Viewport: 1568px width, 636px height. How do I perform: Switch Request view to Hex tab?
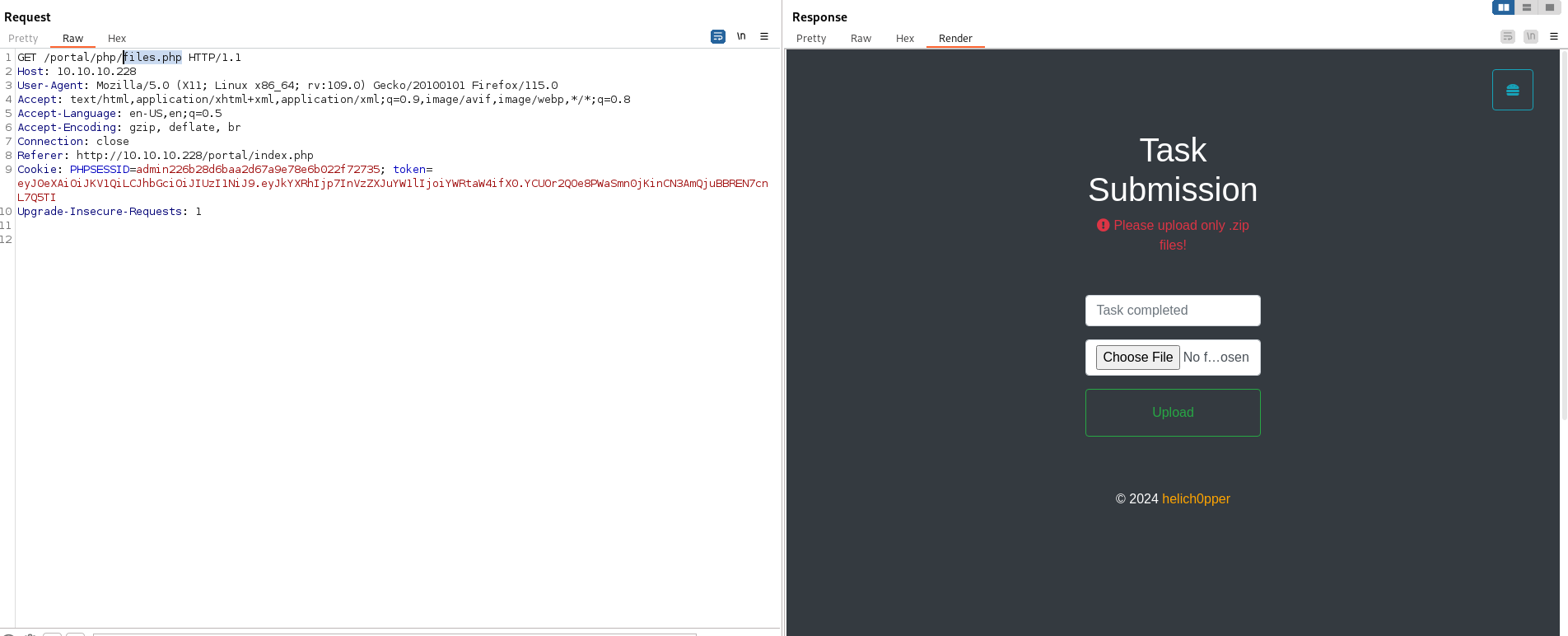tap(117, 39)
